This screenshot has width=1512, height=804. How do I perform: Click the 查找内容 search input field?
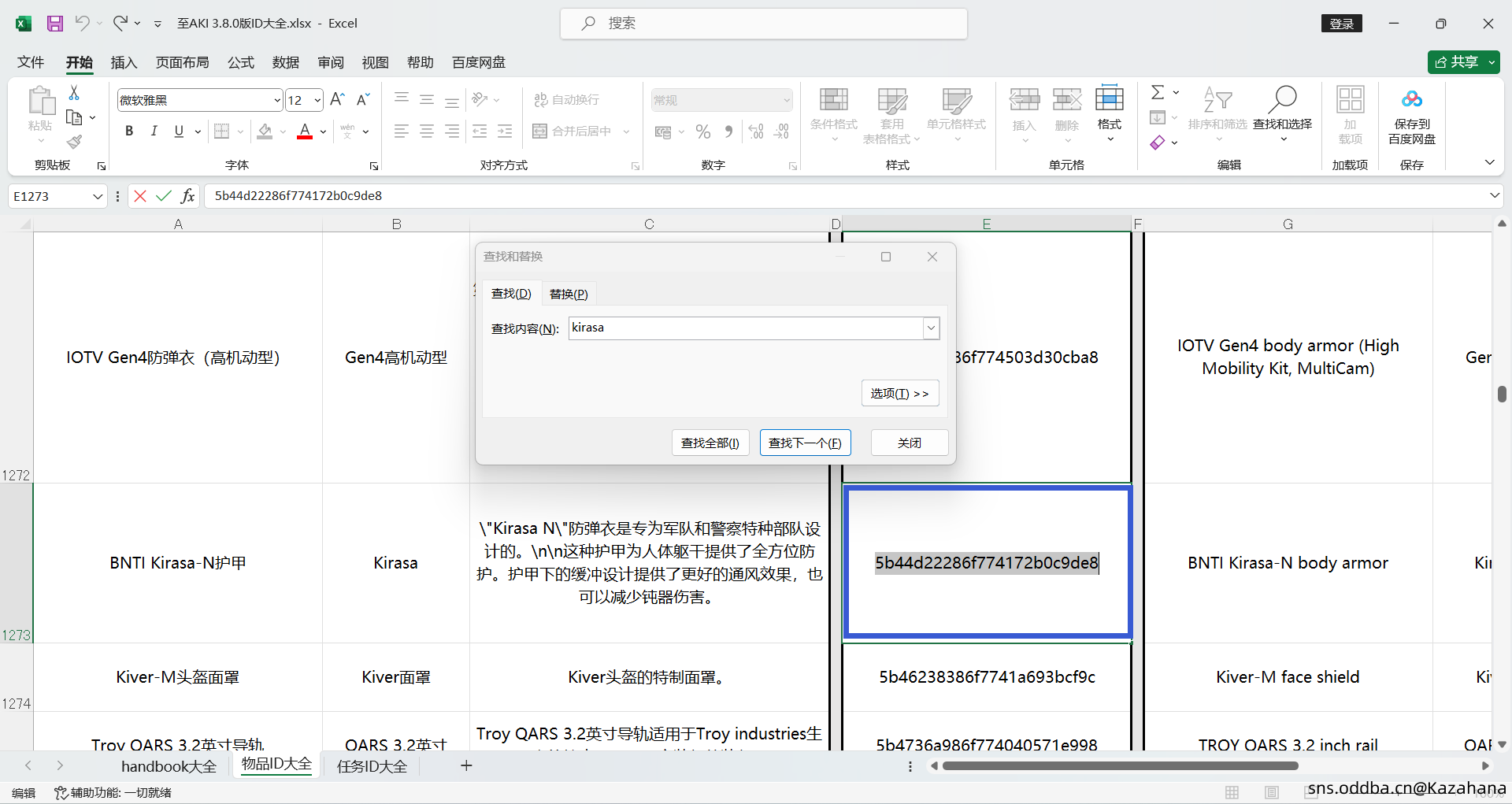click(x=744, y=328)
